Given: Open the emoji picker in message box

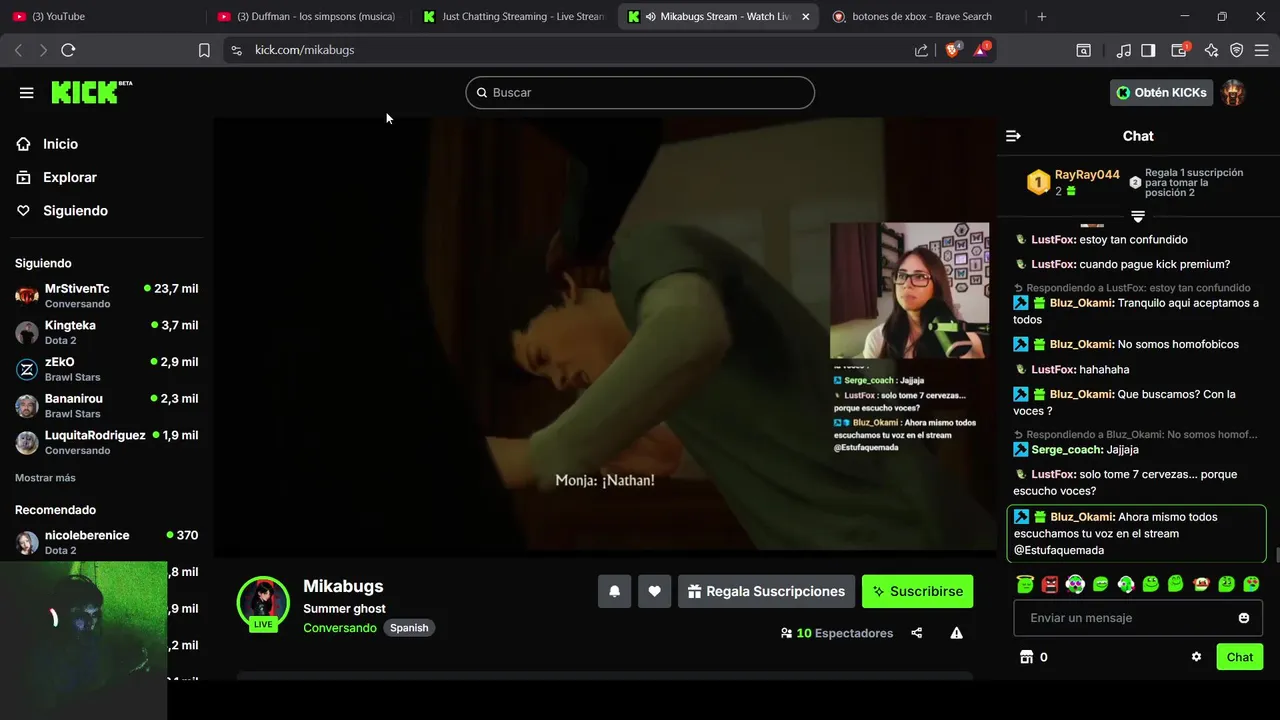Looking at the screenshot, I should 1244,618.
